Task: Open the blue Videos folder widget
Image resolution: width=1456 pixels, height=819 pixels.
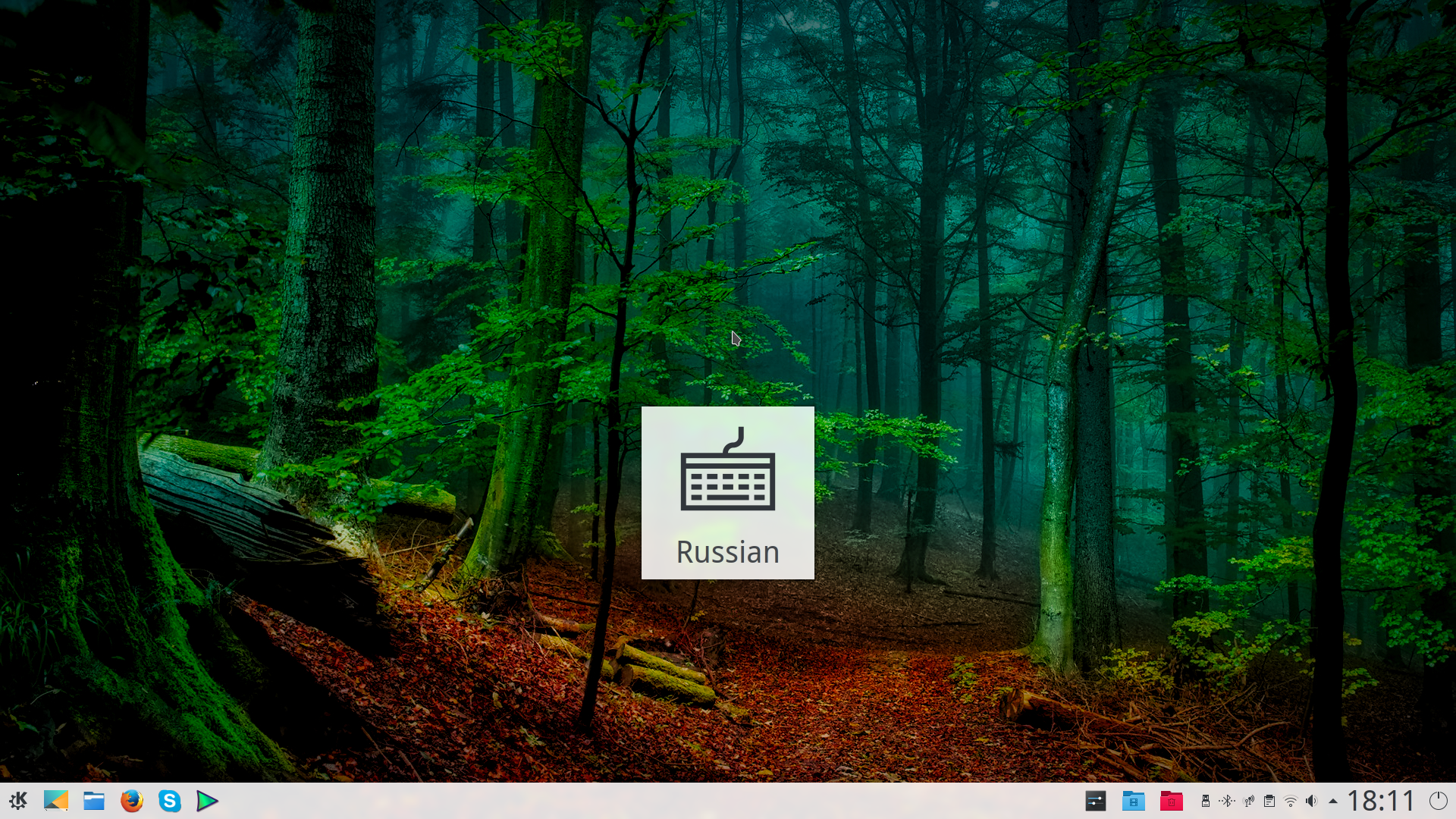Action: 1134,801
